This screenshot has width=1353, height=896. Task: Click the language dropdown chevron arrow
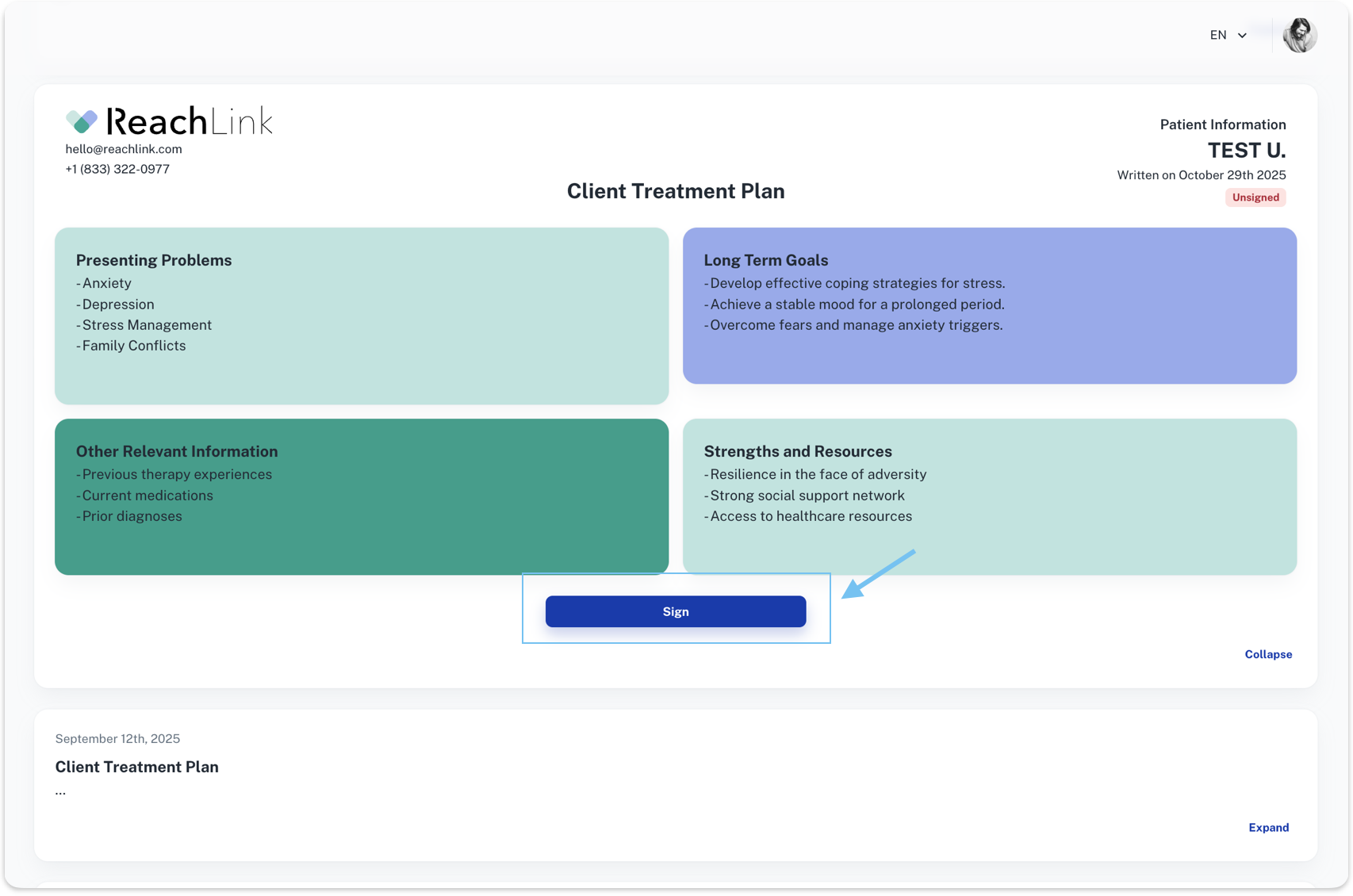click(1243, 36)
